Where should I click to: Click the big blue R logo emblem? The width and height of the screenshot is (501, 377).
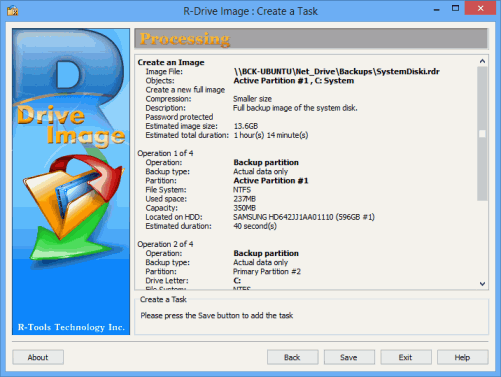(68, 67)
